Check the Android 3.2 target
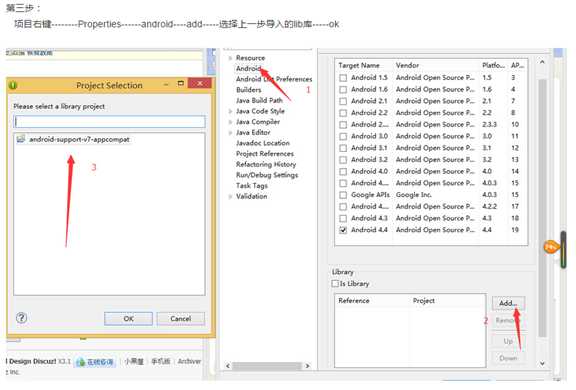The image size is (576, 390). (343, 160)
